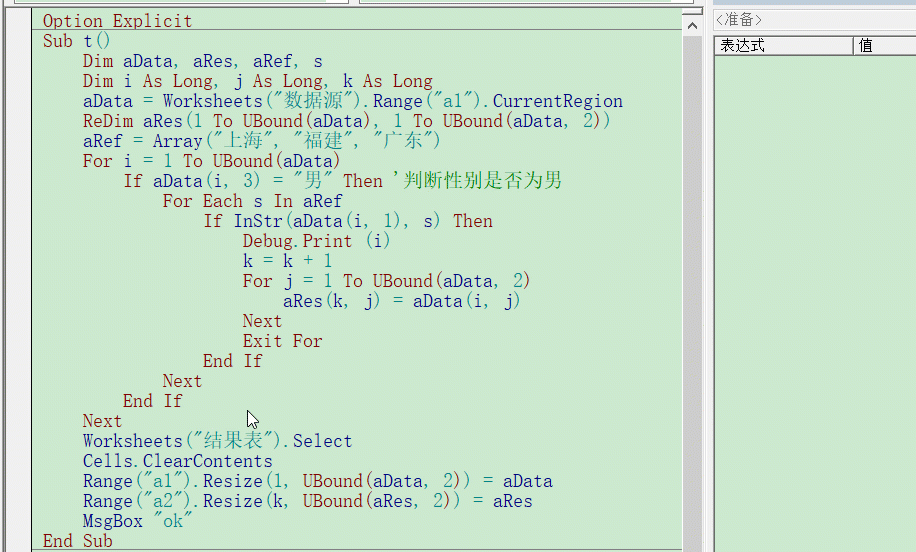
Task: Click the Cells.ClearContents statement
Action: click(x=178, y=461)
